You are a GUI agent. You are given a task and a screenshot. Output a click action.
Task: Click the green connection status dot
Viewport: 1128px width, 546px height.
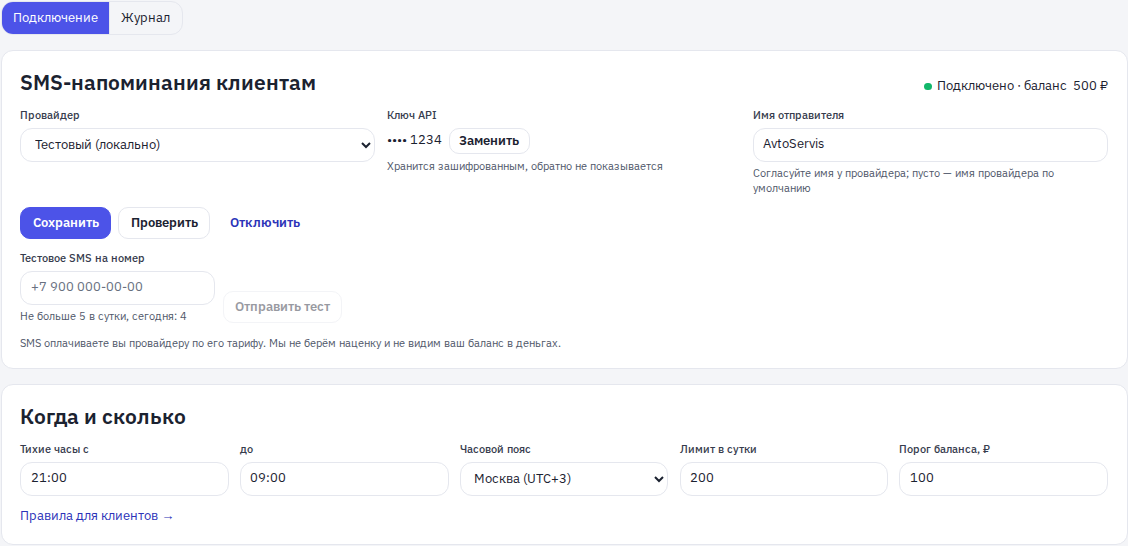(928, 86)
